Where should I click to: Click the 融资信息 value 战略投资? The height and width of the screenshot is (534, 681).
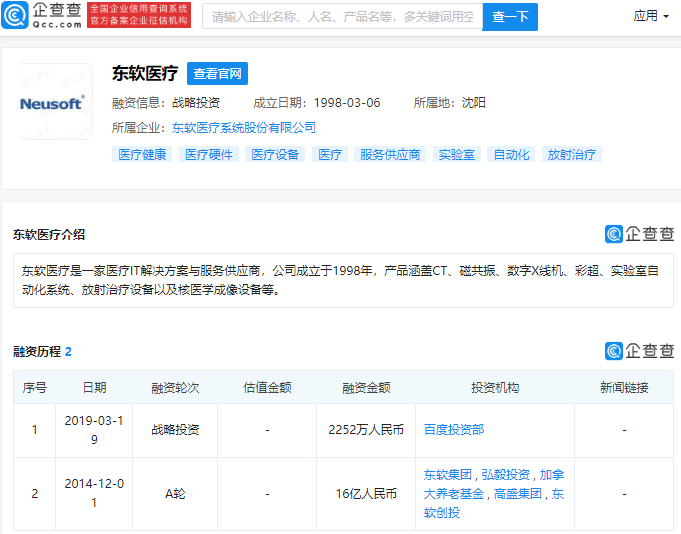pos(196,103)
